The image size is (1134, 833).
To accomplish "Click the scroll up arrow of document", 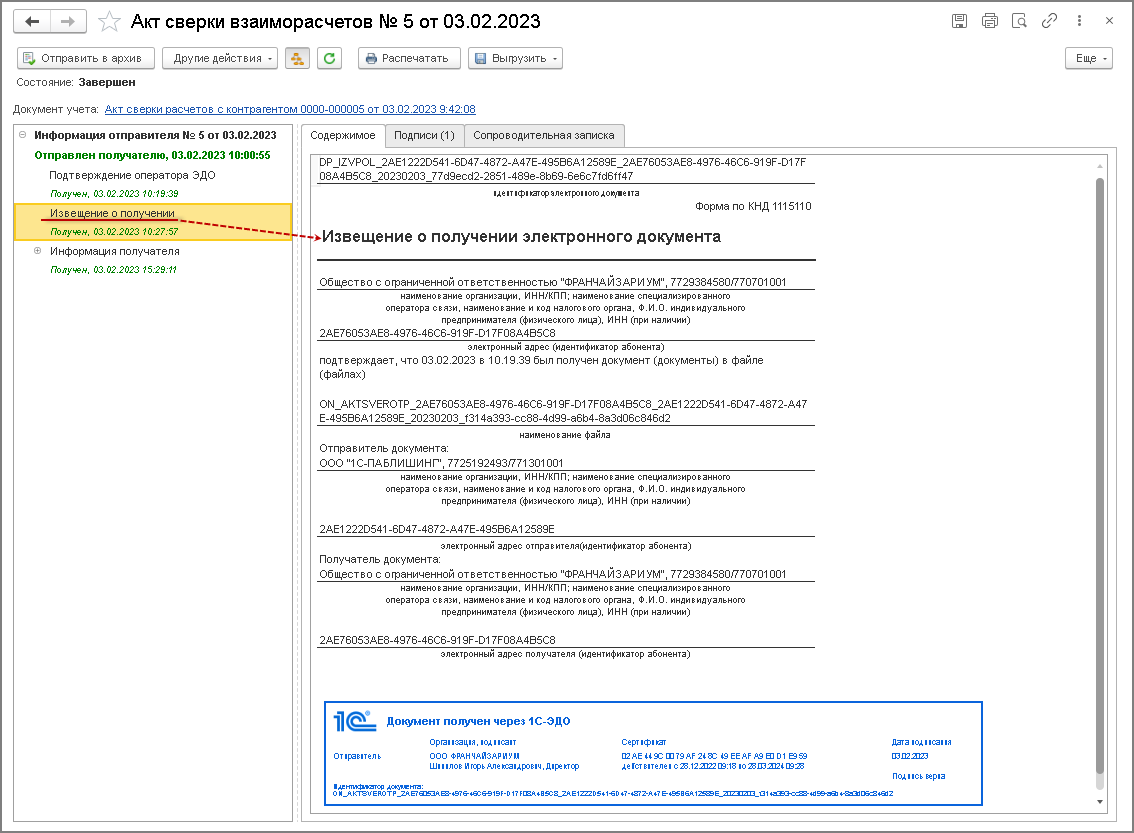I will (x=1100, y=166).
